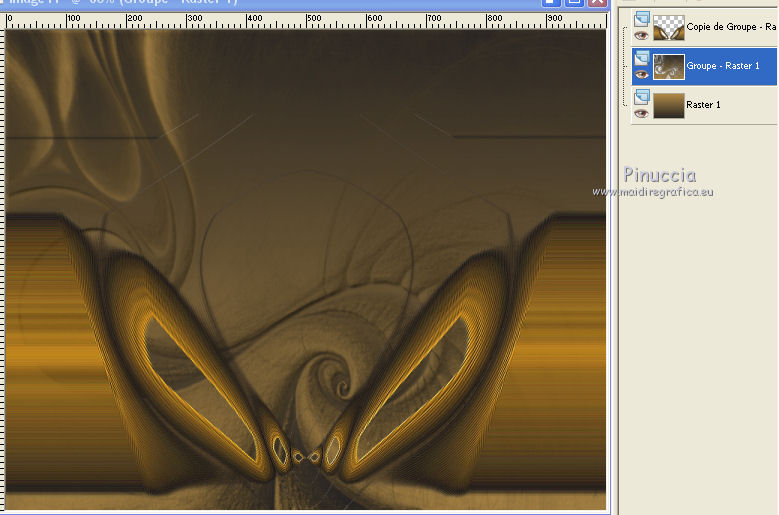Viewport: 779px width, 515px height.
Task: Hide the Groupe - Raster 1 layer
Action: (x=641, y=75)
